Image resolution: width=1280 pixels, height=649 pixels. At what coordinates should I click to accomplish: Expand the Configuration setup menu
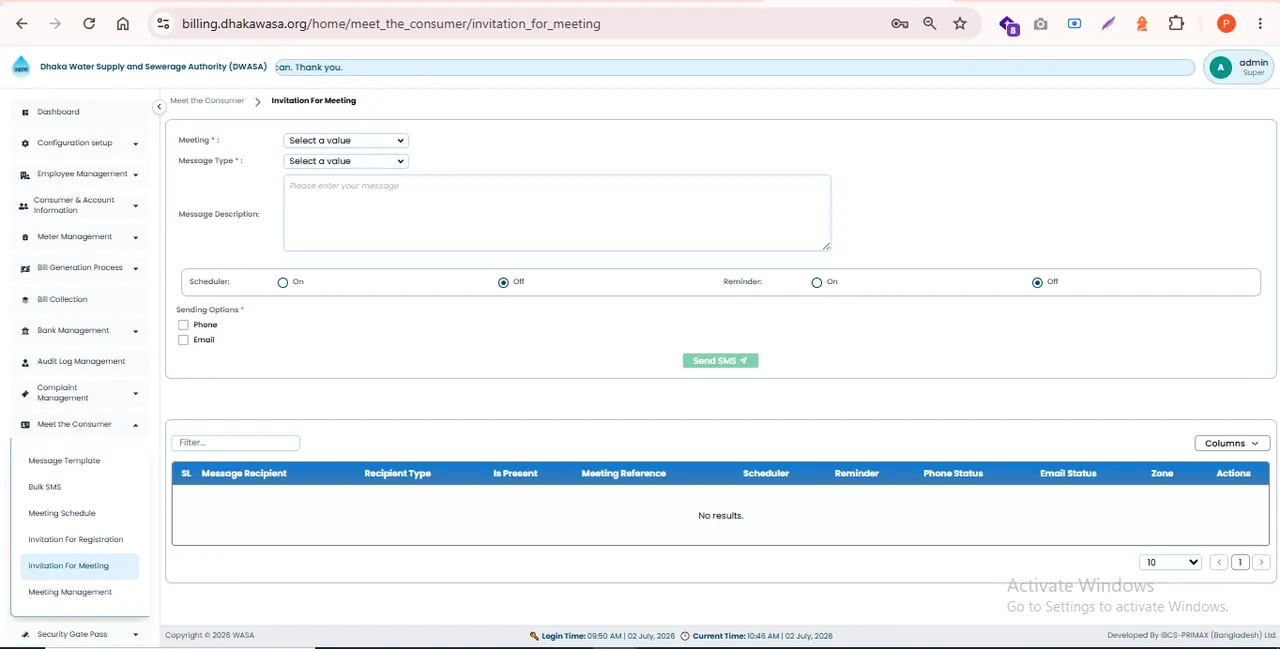click(135, 144)
